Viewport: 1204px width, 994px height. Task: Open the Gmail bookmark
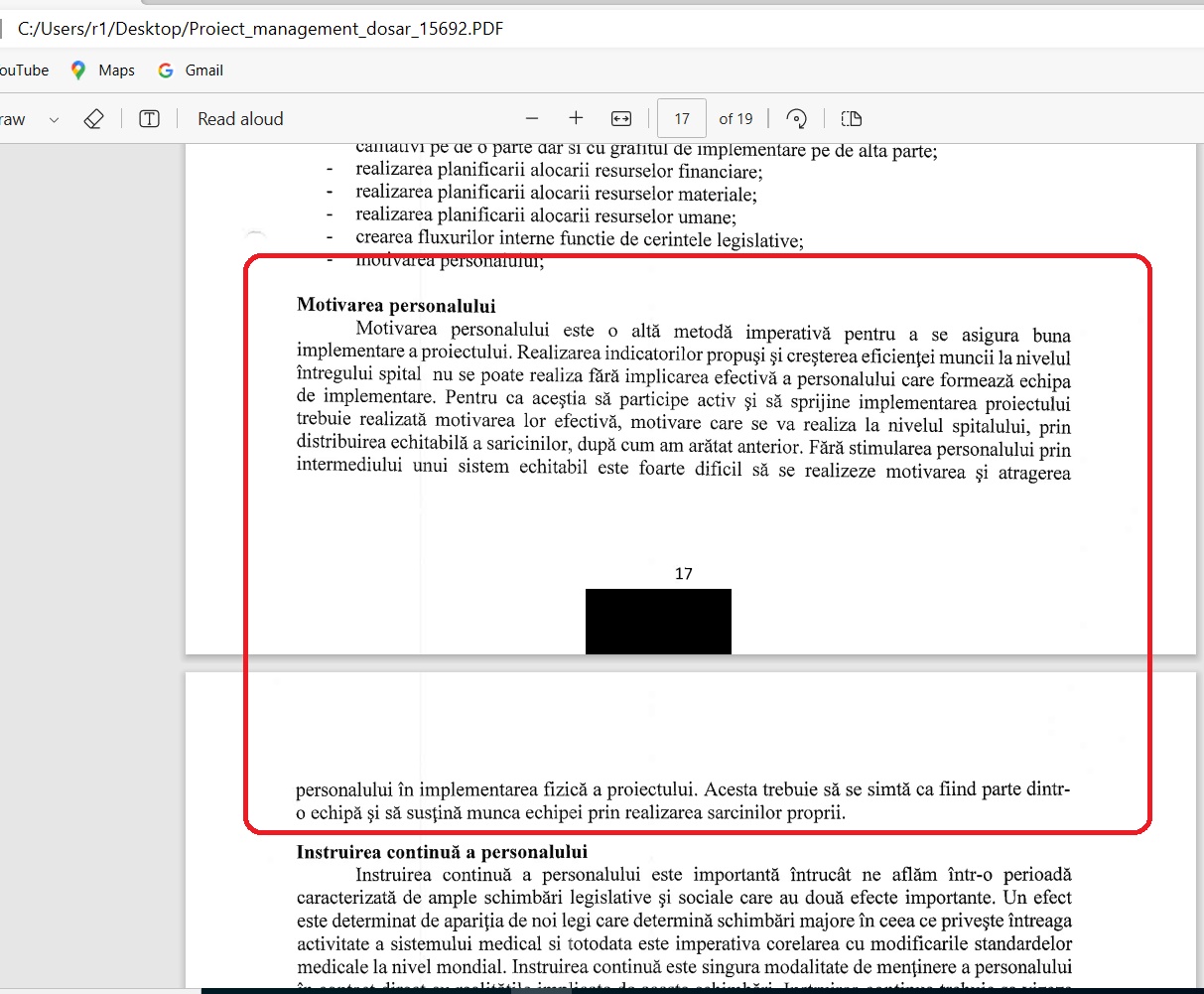pyautogui.click(x=191, y=71)
